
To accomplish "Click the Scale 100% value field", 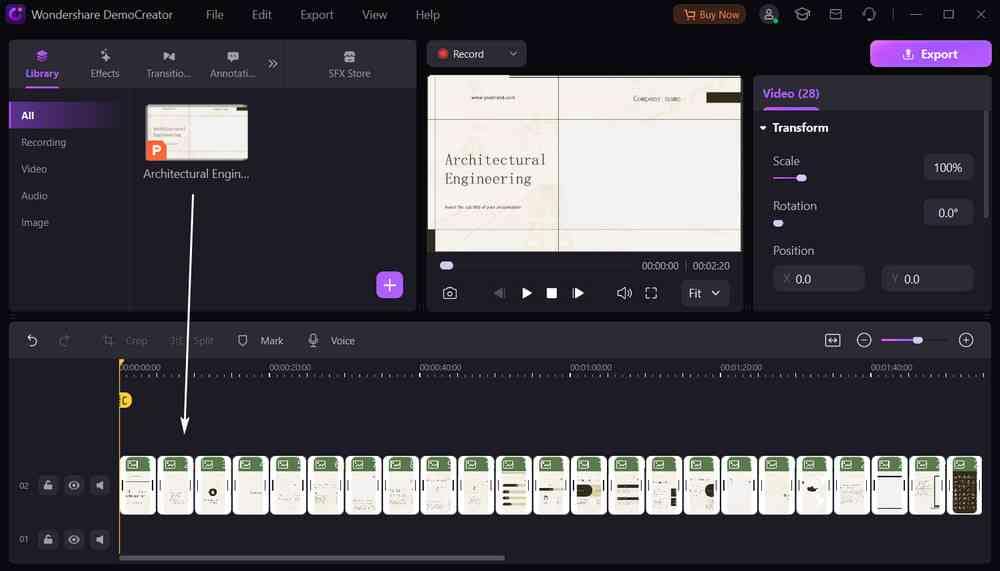I will [x=948, y=168].
